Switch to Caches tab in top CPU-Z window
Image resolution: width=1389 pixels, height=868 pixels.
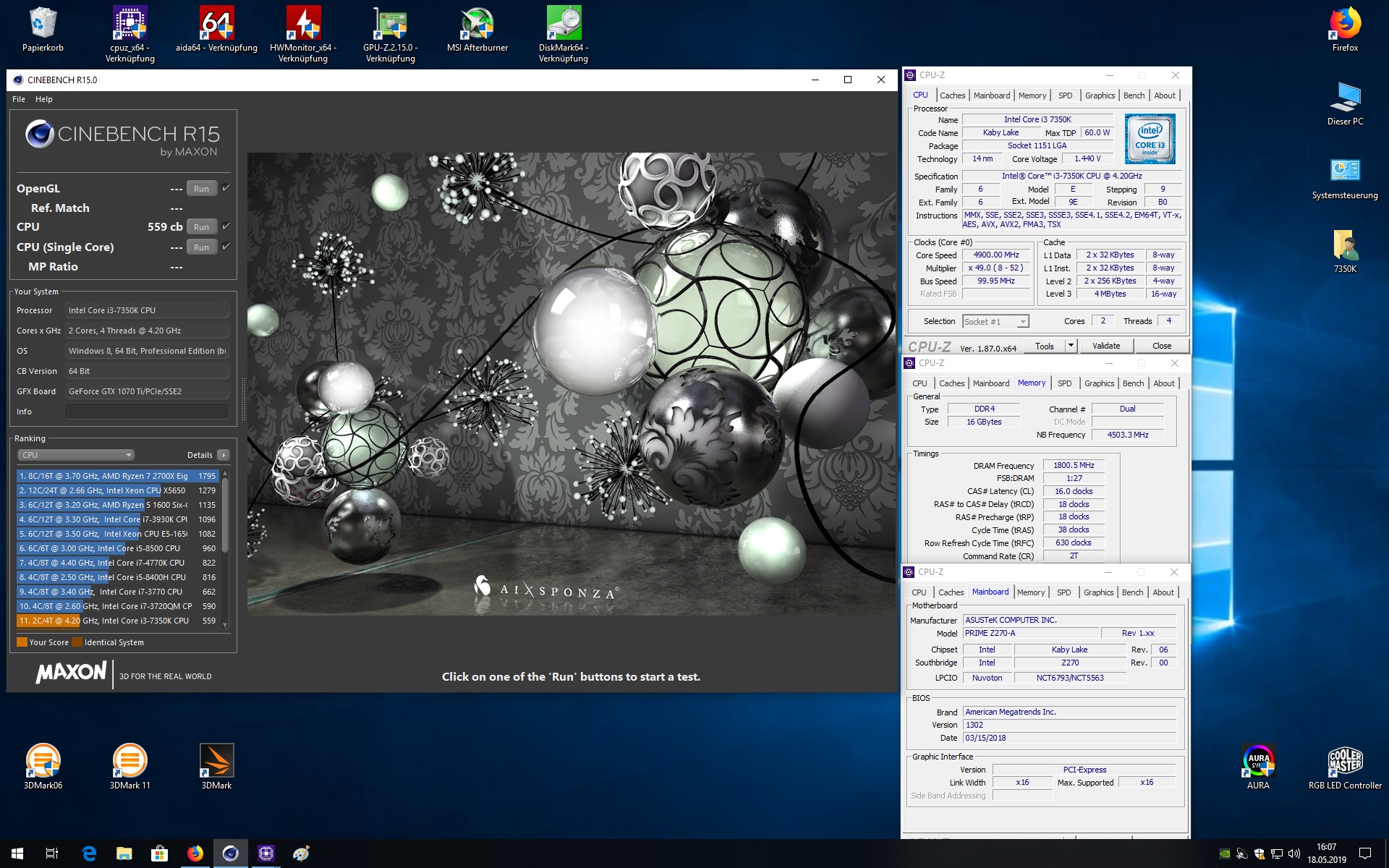(952, 95)
